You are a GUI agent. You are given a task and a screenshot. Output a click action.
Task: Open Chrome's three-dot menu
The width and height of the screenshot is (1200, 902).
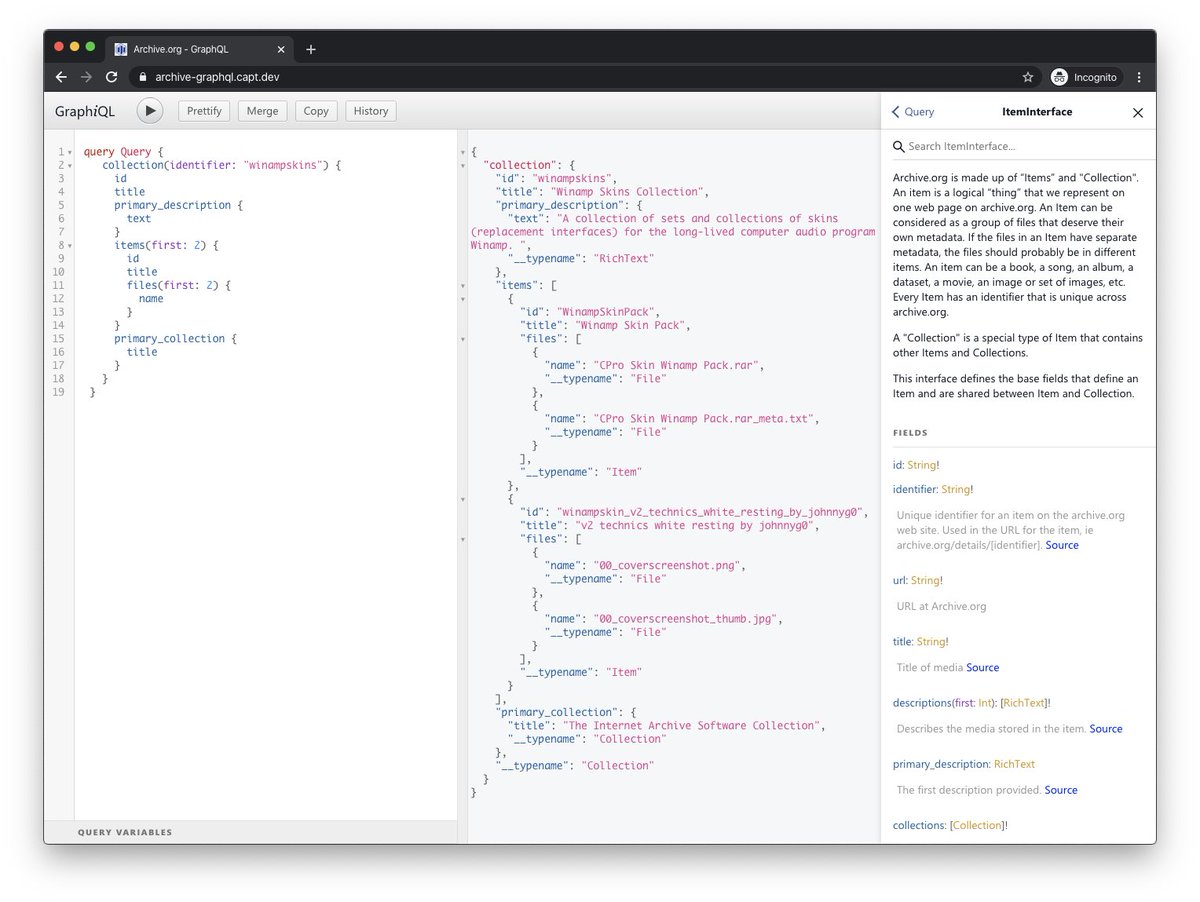coord(1138,77)
